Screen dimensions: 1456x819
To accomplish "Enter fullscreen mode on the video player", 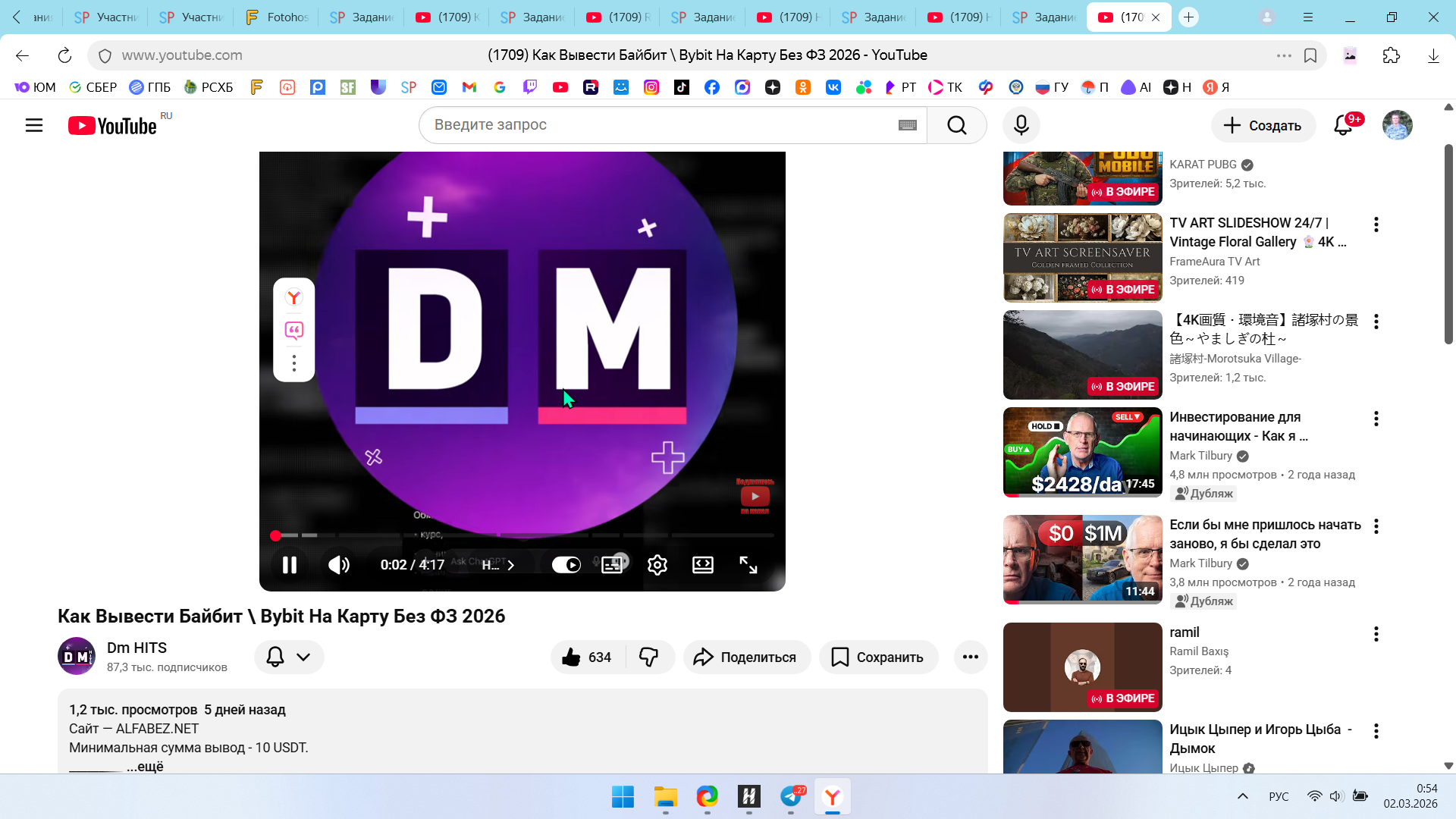I will pyautogui.click(x=748, y=565).
